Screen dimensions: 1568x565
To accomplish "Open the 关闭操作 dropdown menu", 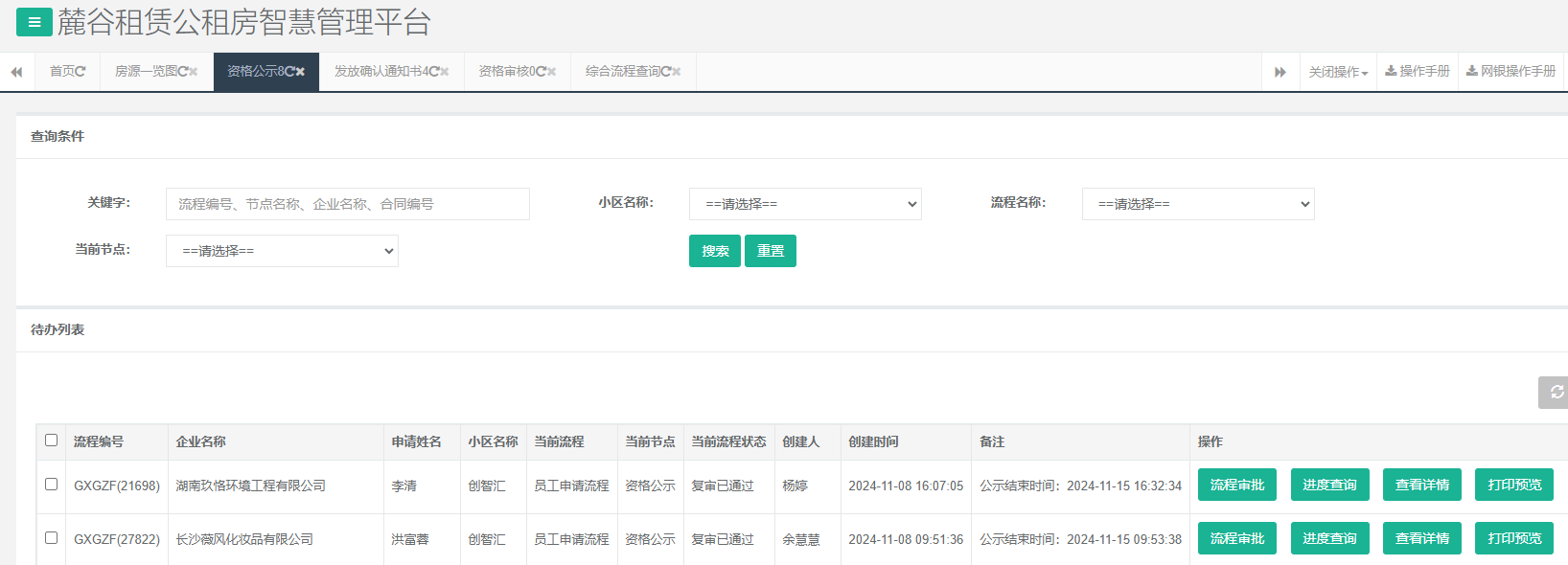I will [1338, 72].
